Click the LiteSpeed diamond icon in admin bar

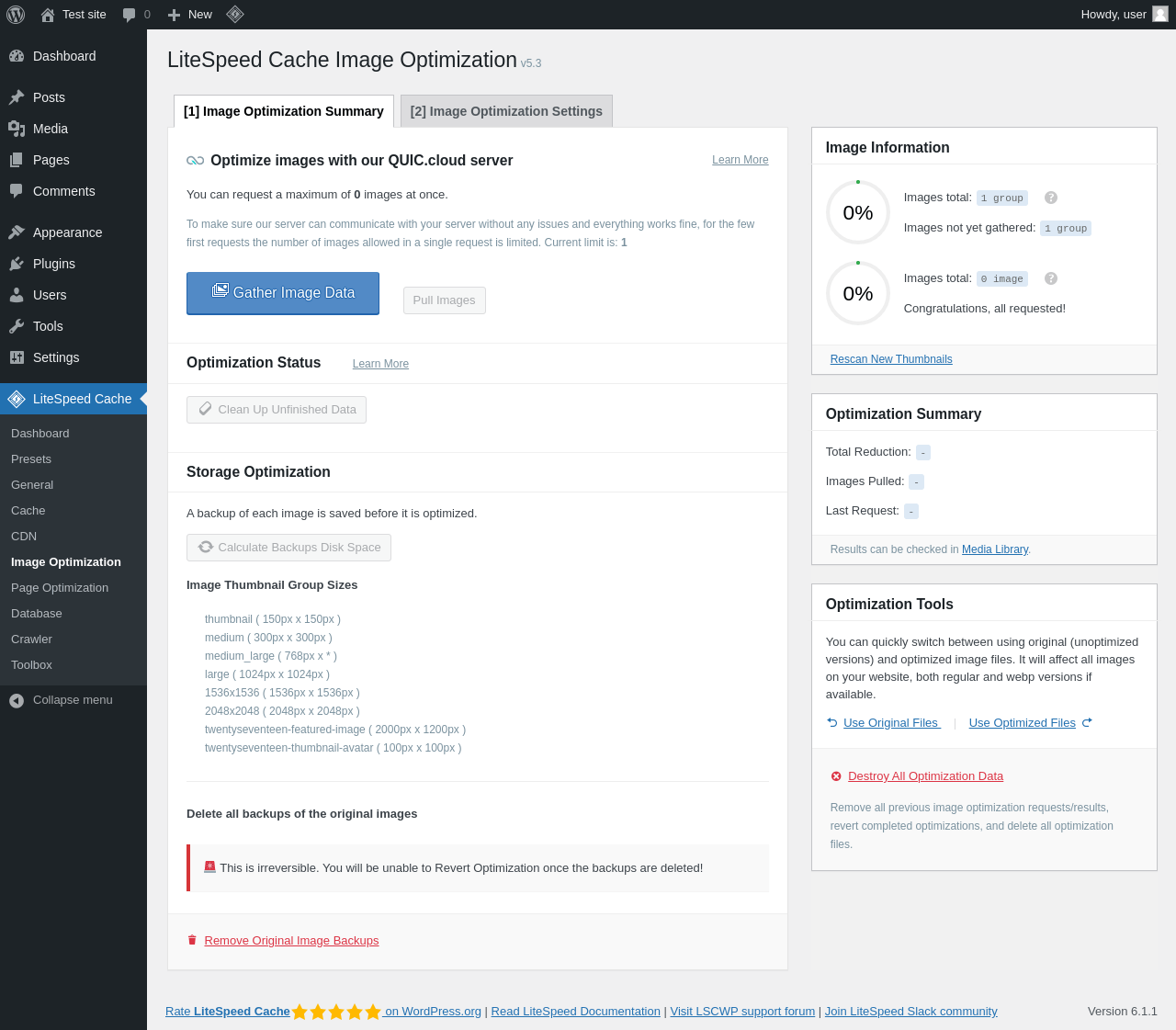coord(235,15)
